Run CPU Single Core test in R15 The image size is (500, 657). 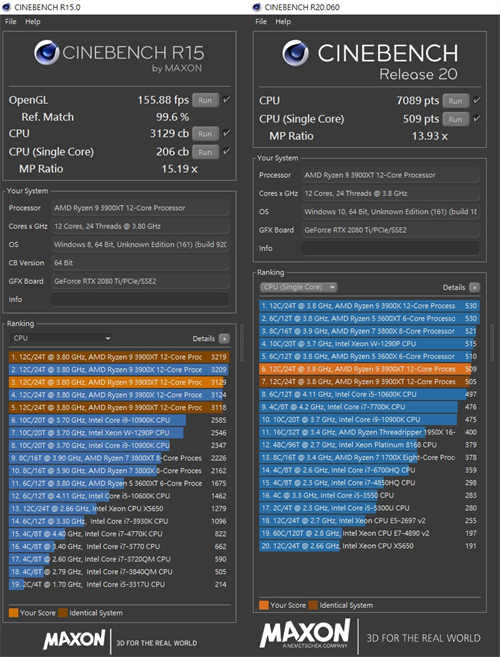[205, 152]
